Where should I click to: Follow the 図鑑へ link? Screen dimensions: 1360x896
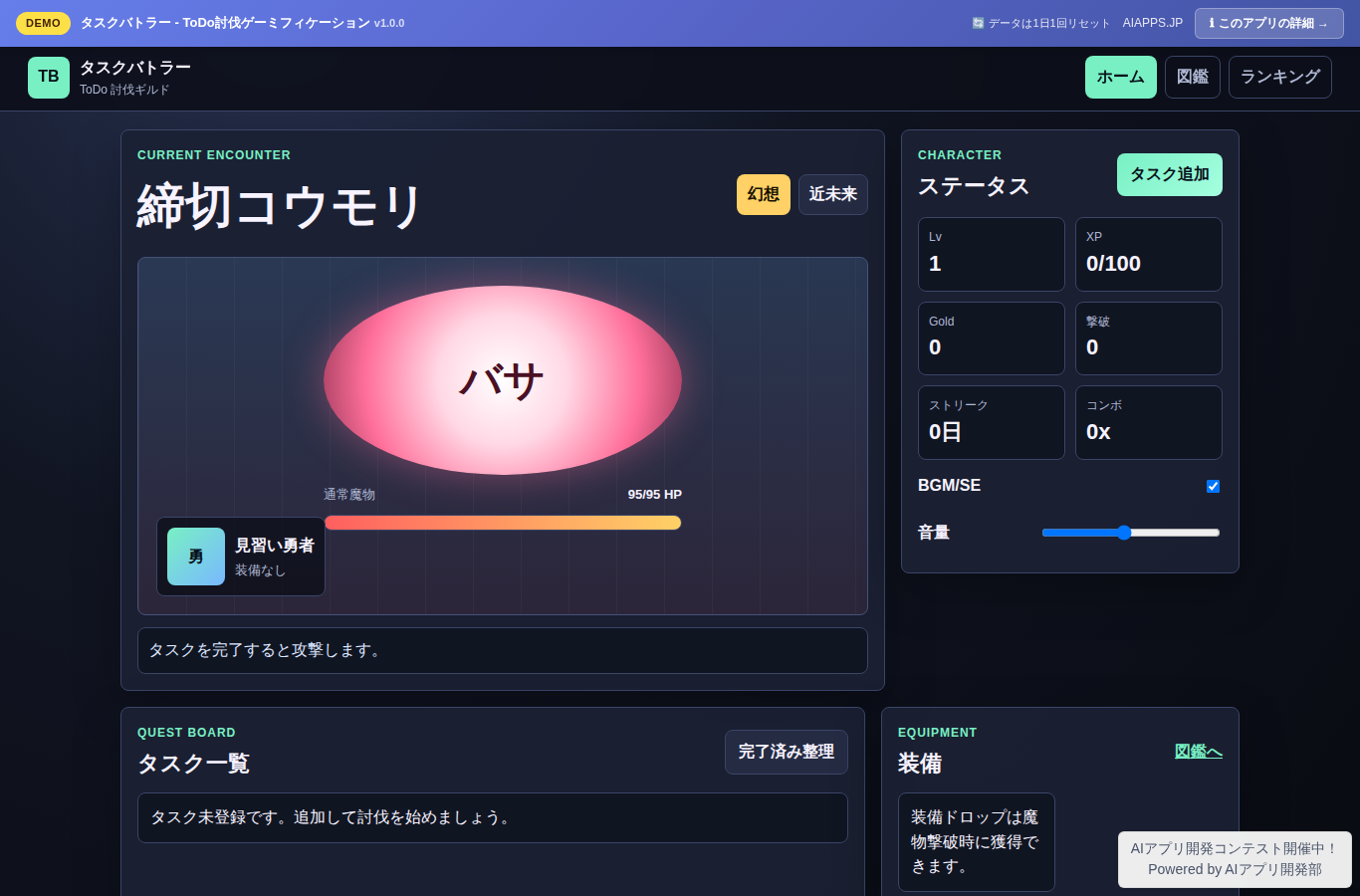tap(1199, 752)
